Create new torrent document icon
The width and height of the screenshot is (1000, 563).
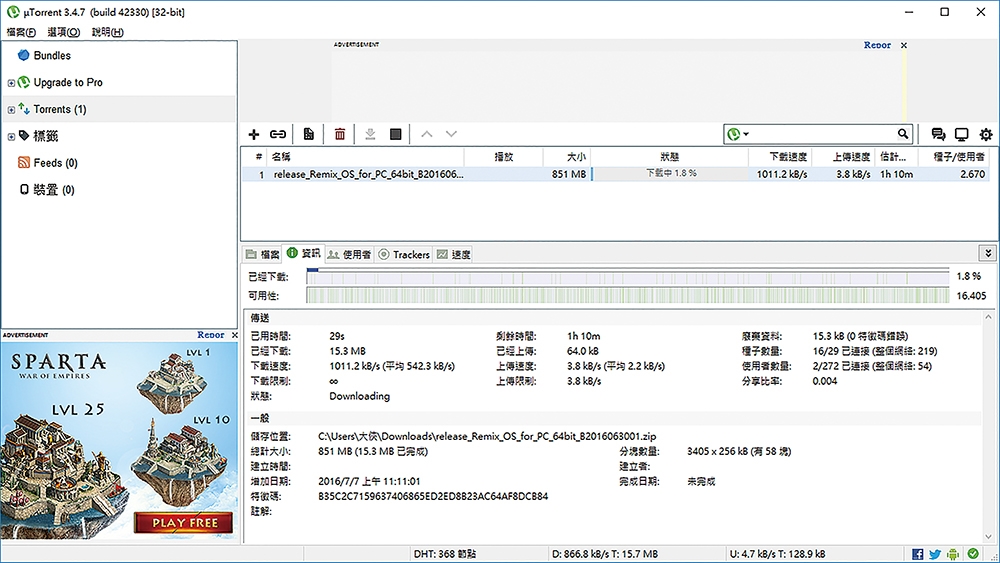click(x=309, y=135)
